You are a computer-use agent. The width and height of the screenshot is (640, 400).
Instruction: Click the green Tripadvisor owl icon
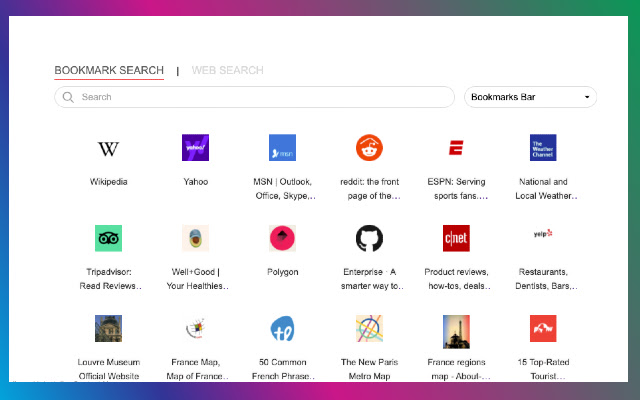click(x=108, y=238)
